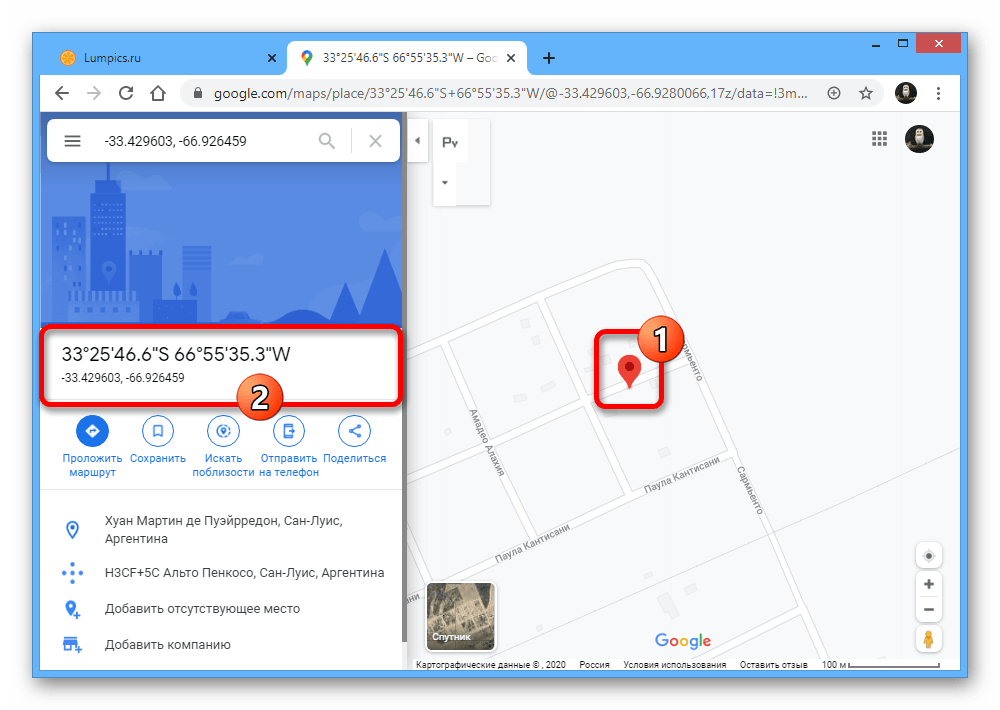
Task: Open the Chrome three-dot menu
Action: [x=938, y=93]
